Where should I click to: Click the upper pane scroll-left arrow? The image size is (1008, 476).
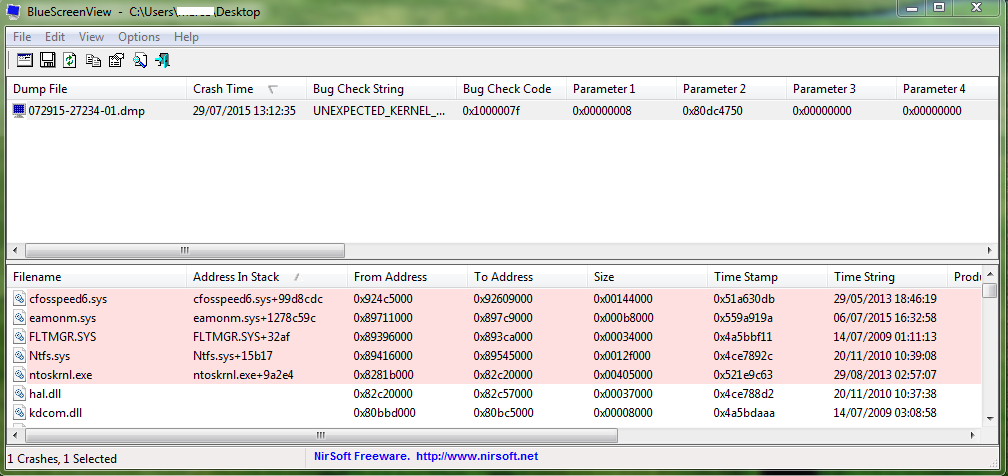[15, 250]
